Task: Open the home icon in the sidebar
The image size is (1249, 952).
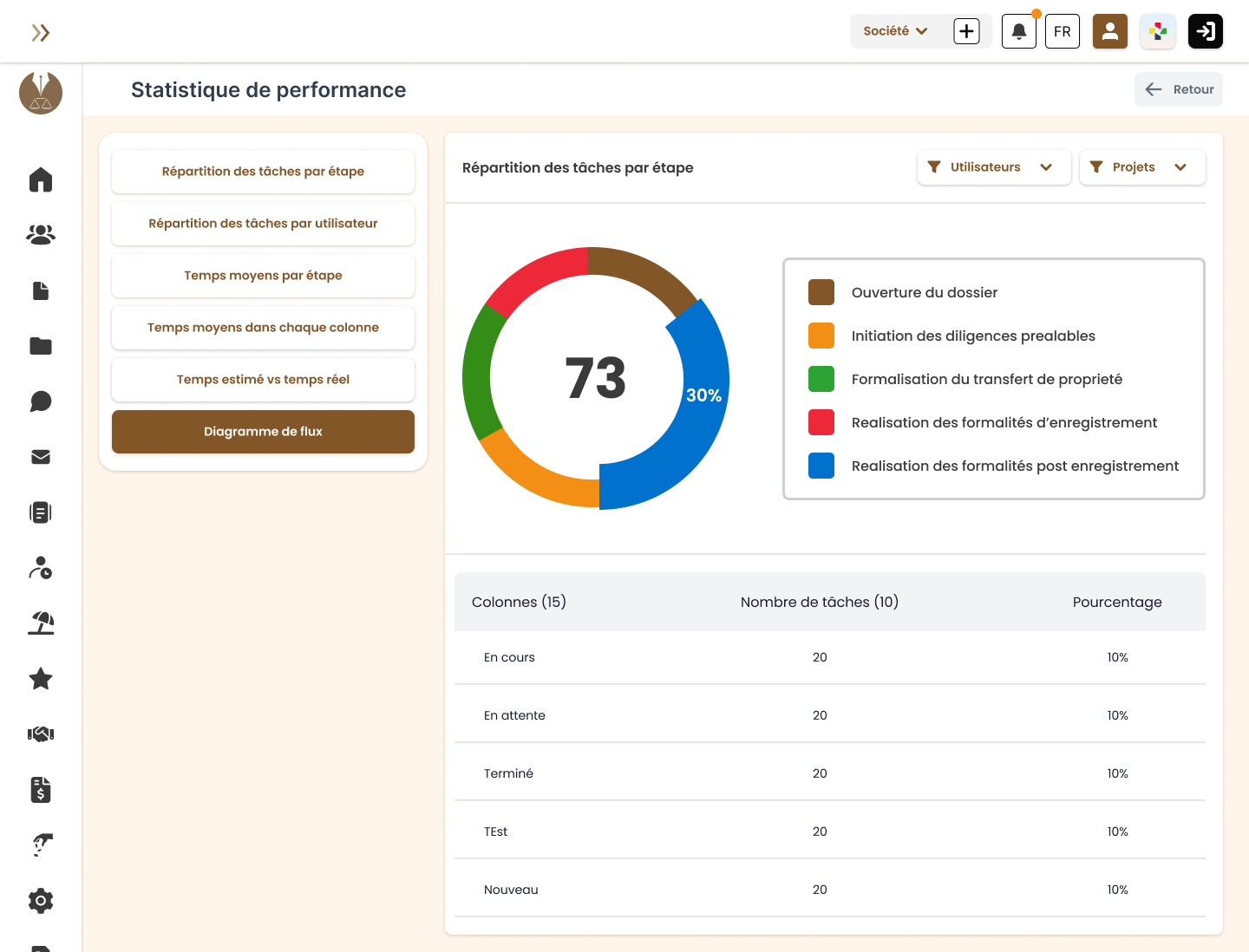Action: (41, 179)
